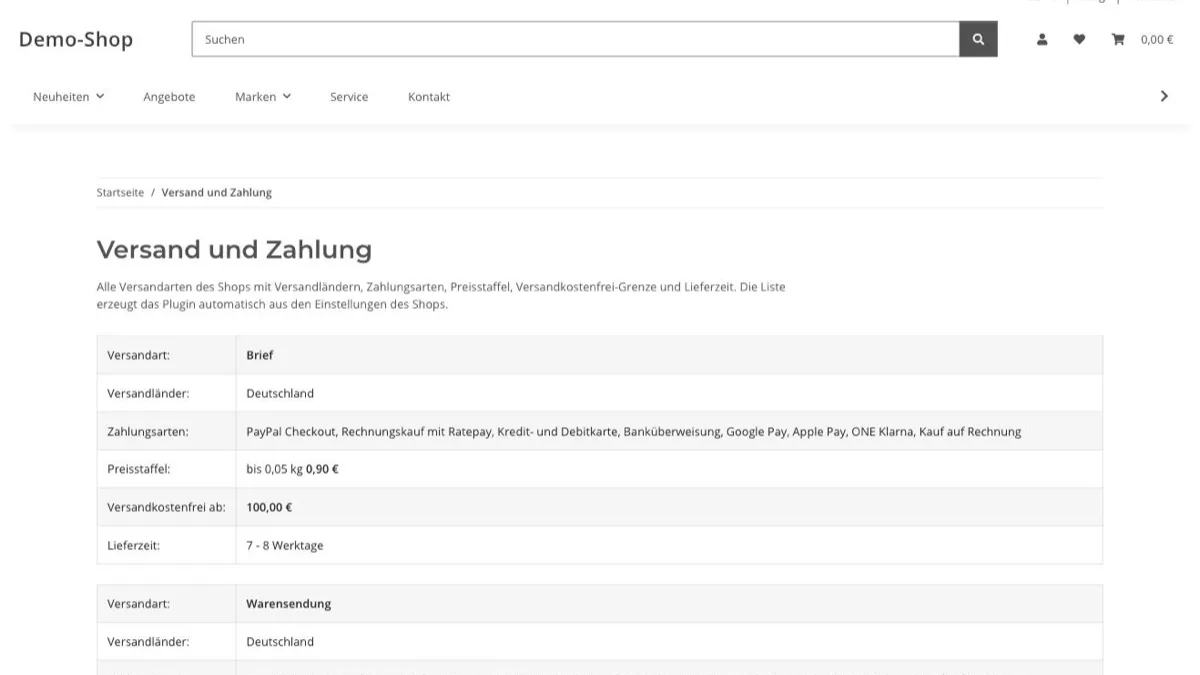
Task: Click the Versand und Zahlung heading
Action: click(234, 249)
